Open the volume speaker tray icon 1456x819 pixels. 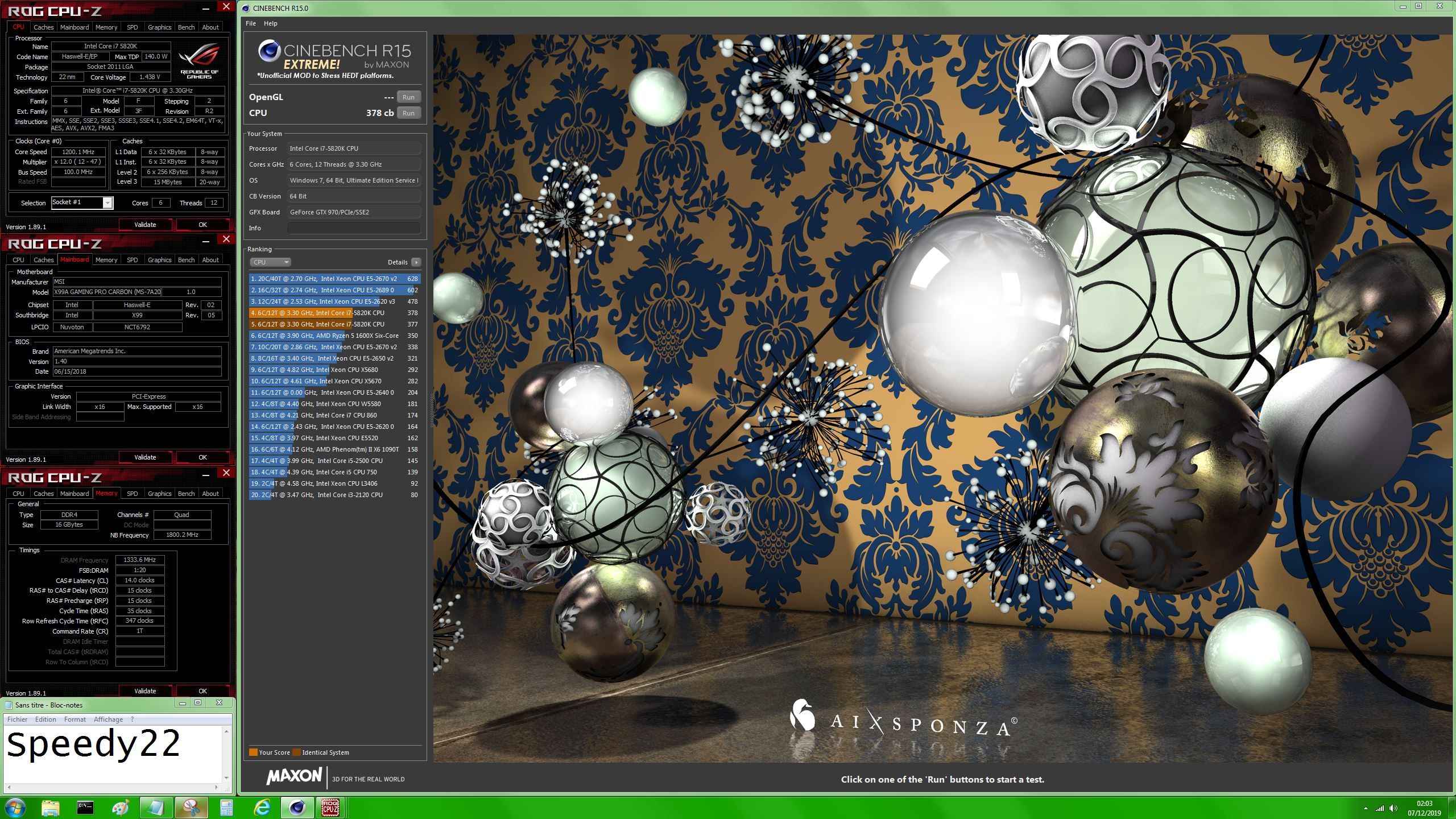(1393, 808)
